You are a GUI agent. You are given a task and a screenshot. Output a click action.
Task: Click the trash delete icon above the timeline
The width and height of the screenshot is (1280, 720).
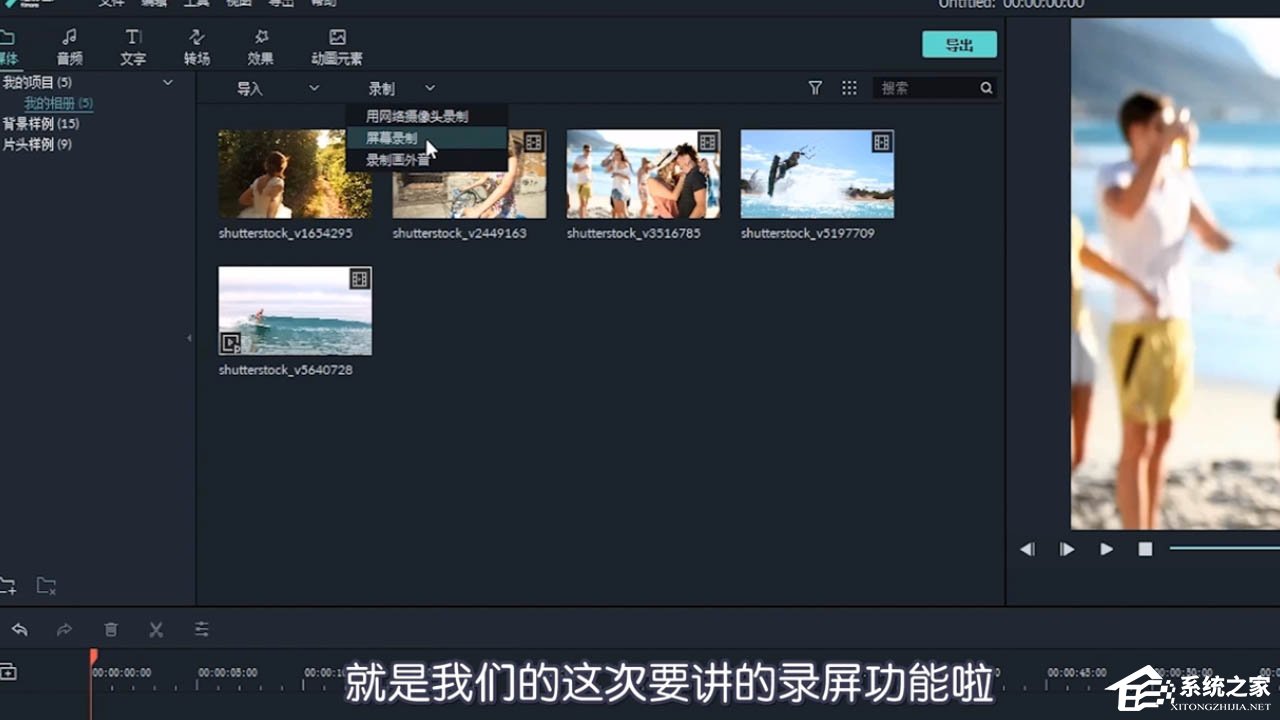(110, 629)
